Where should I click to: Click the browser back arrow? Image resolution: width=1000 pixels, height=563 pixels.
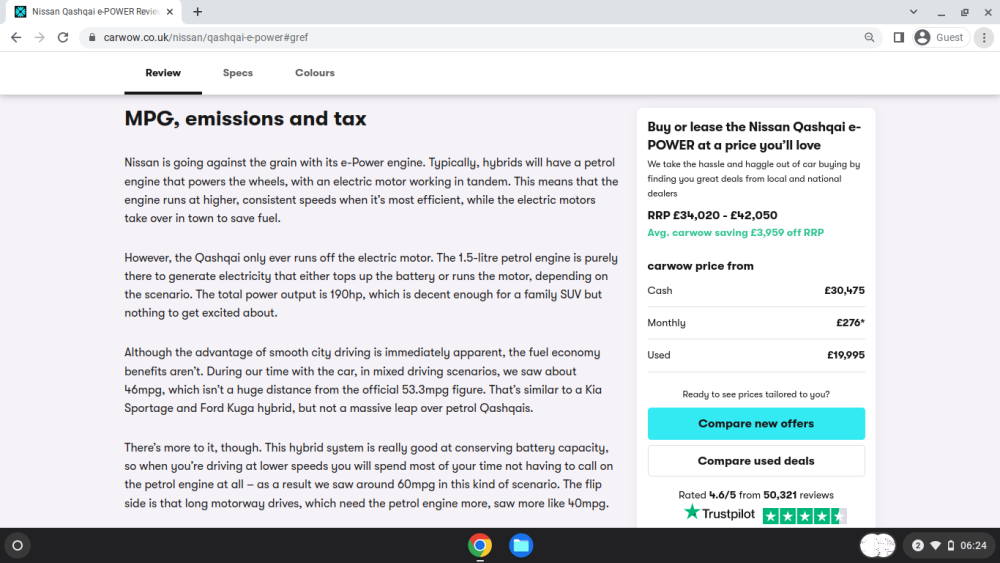pyautogui.click(x=16, y=38)
